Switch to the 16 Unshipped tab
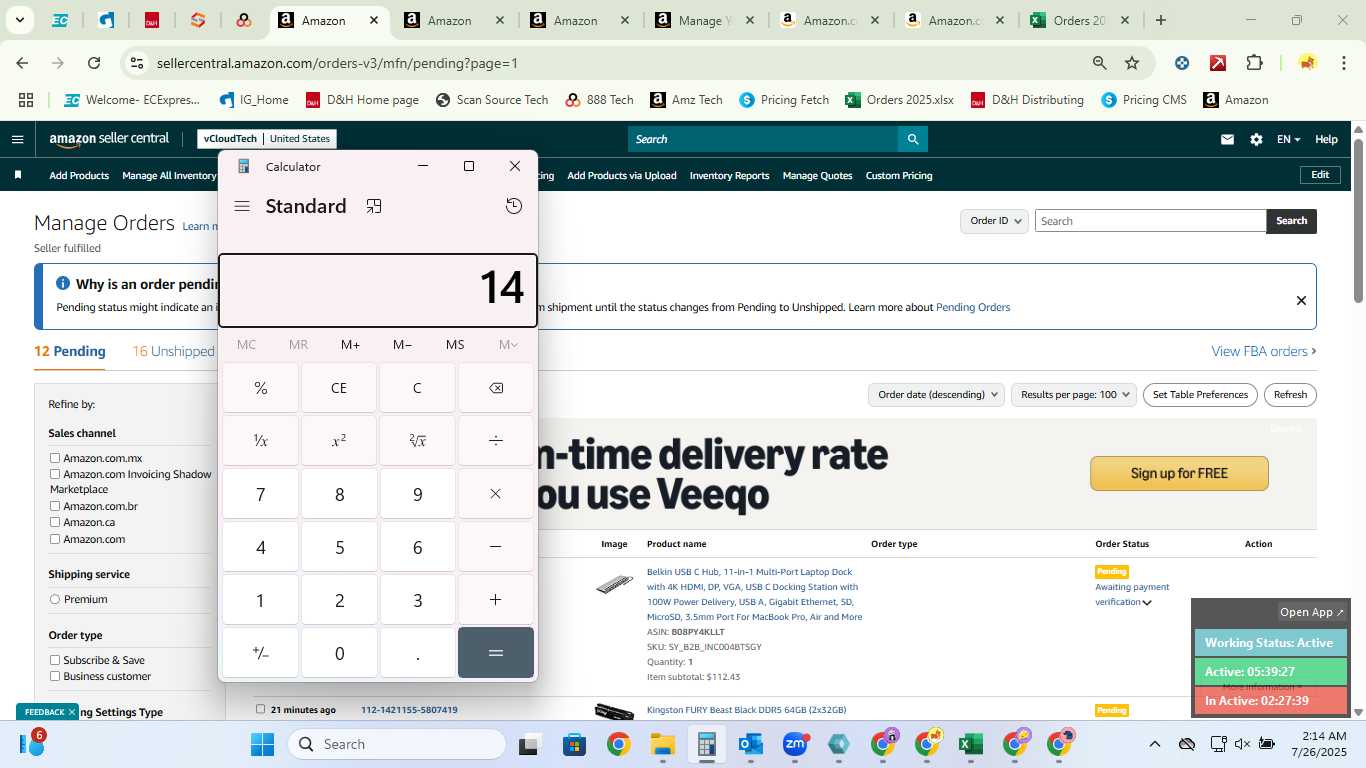 coord(173,351)
